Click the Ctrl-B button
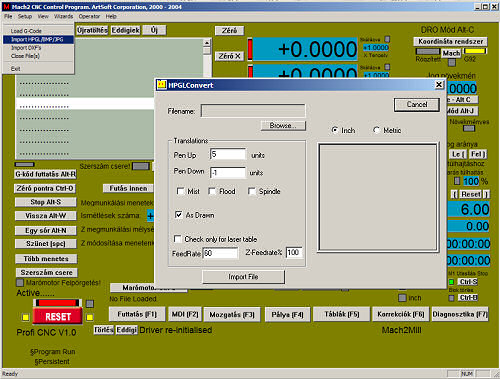The height and width of the screenshot is (379, 500). coord(468,297)
